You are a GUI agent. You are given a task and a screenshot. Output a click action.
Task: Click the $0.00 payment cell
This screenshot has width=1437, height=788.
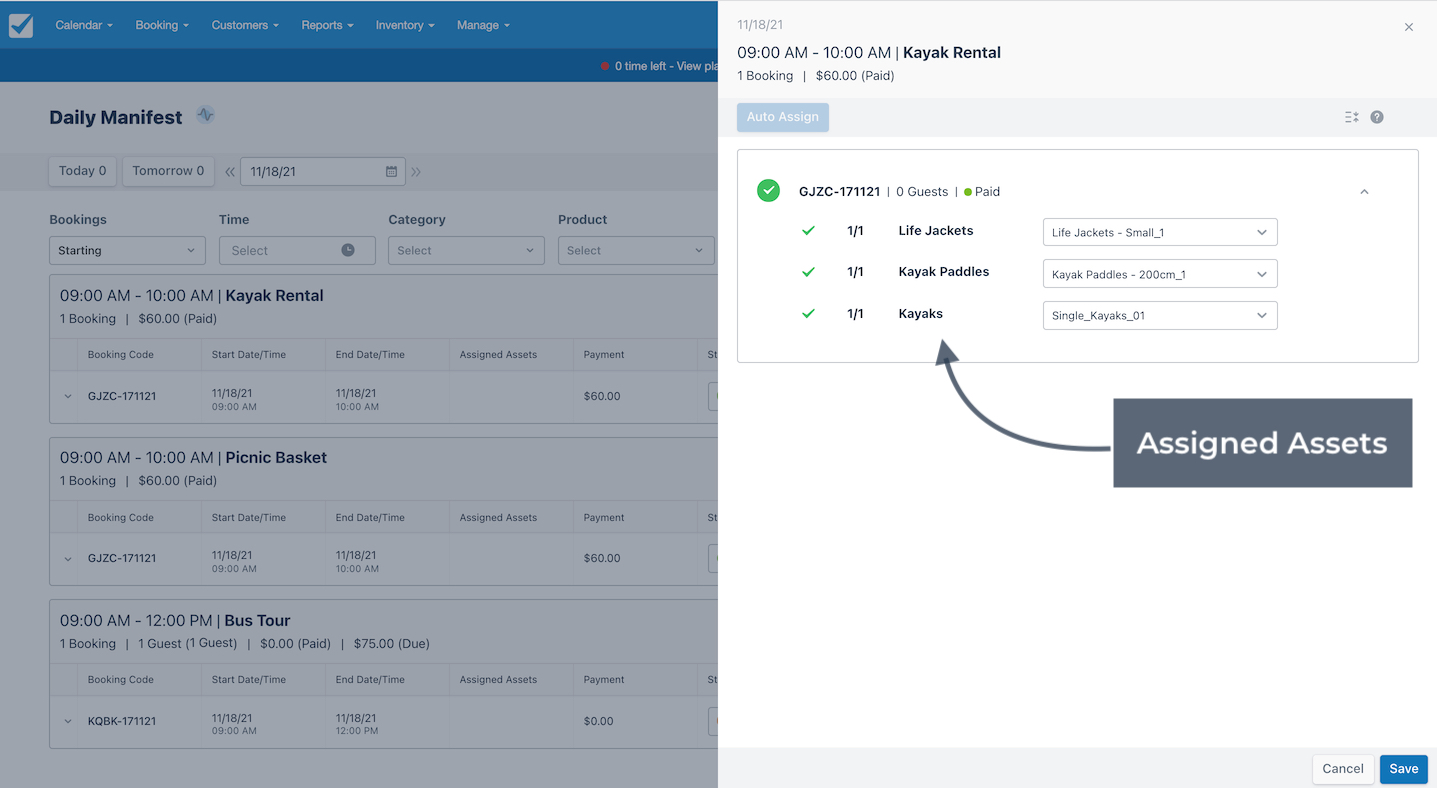pos(601,721)
